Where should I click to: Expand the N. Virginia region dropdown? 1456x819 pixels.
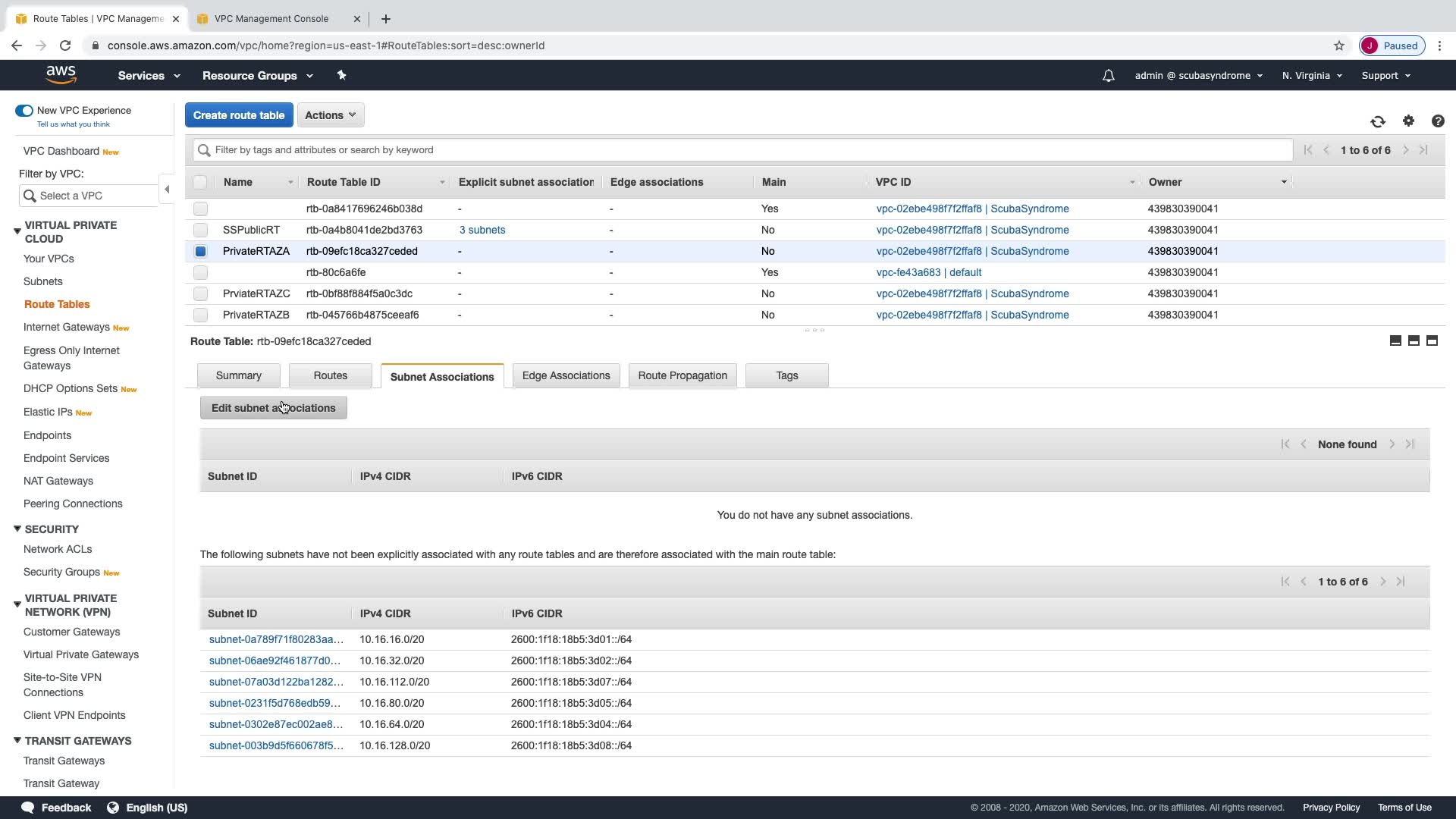(1312, 76)
